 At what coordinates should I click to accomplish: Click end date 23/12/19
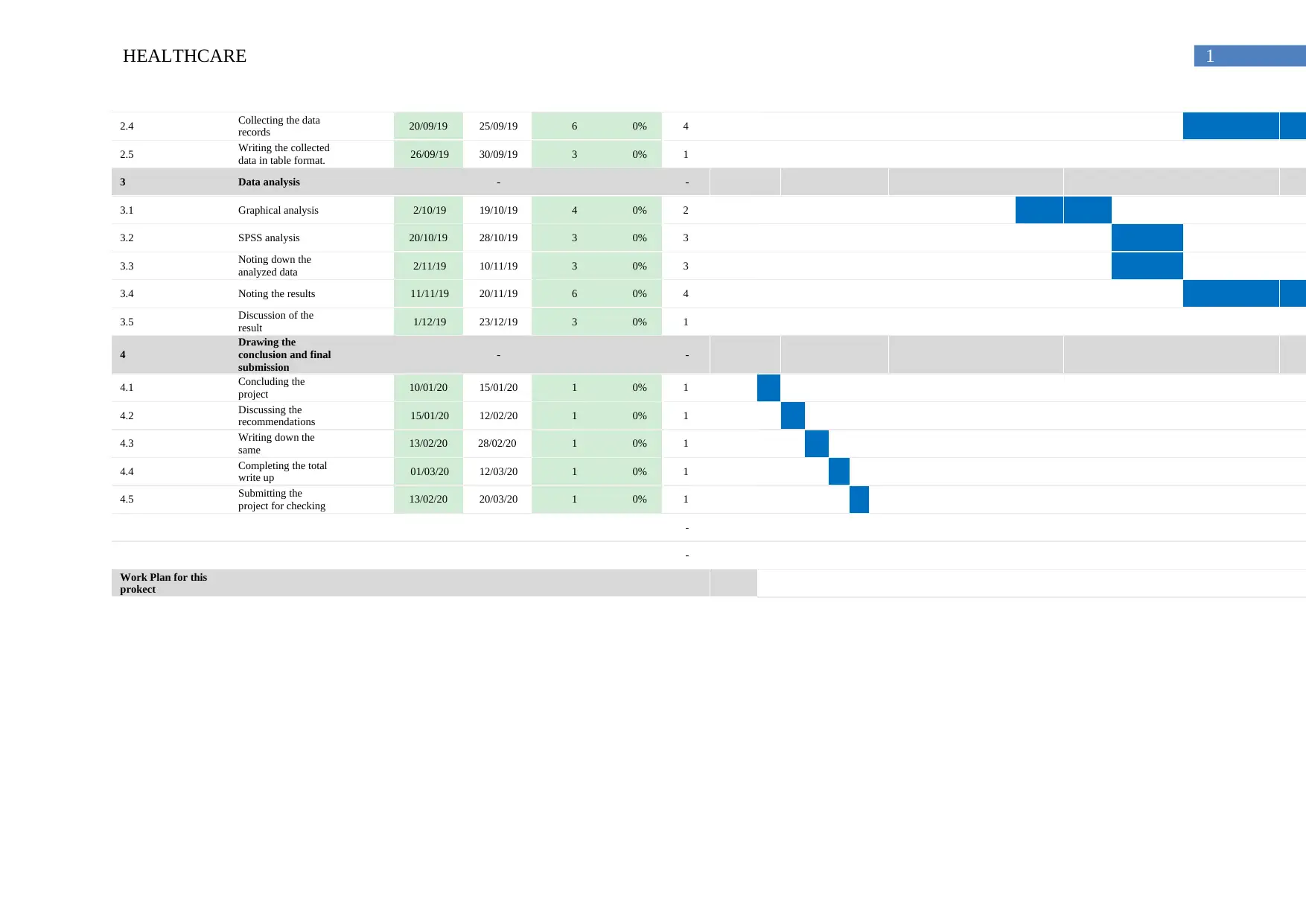point(498,322)
